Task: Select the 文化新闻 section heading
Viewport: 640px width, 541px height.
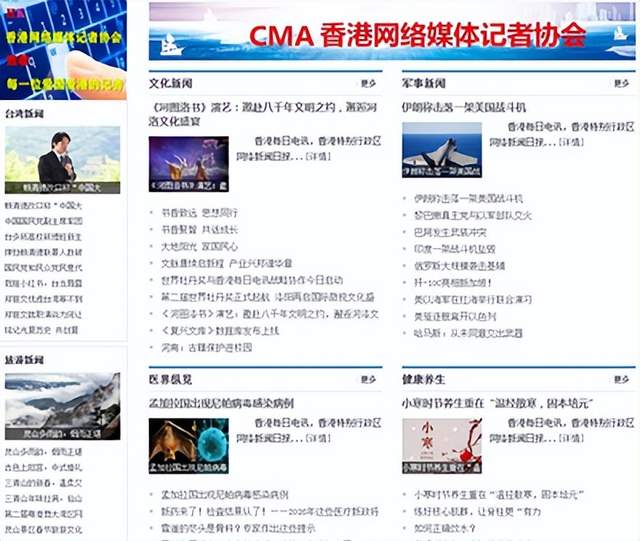Action: pos(171,83)
